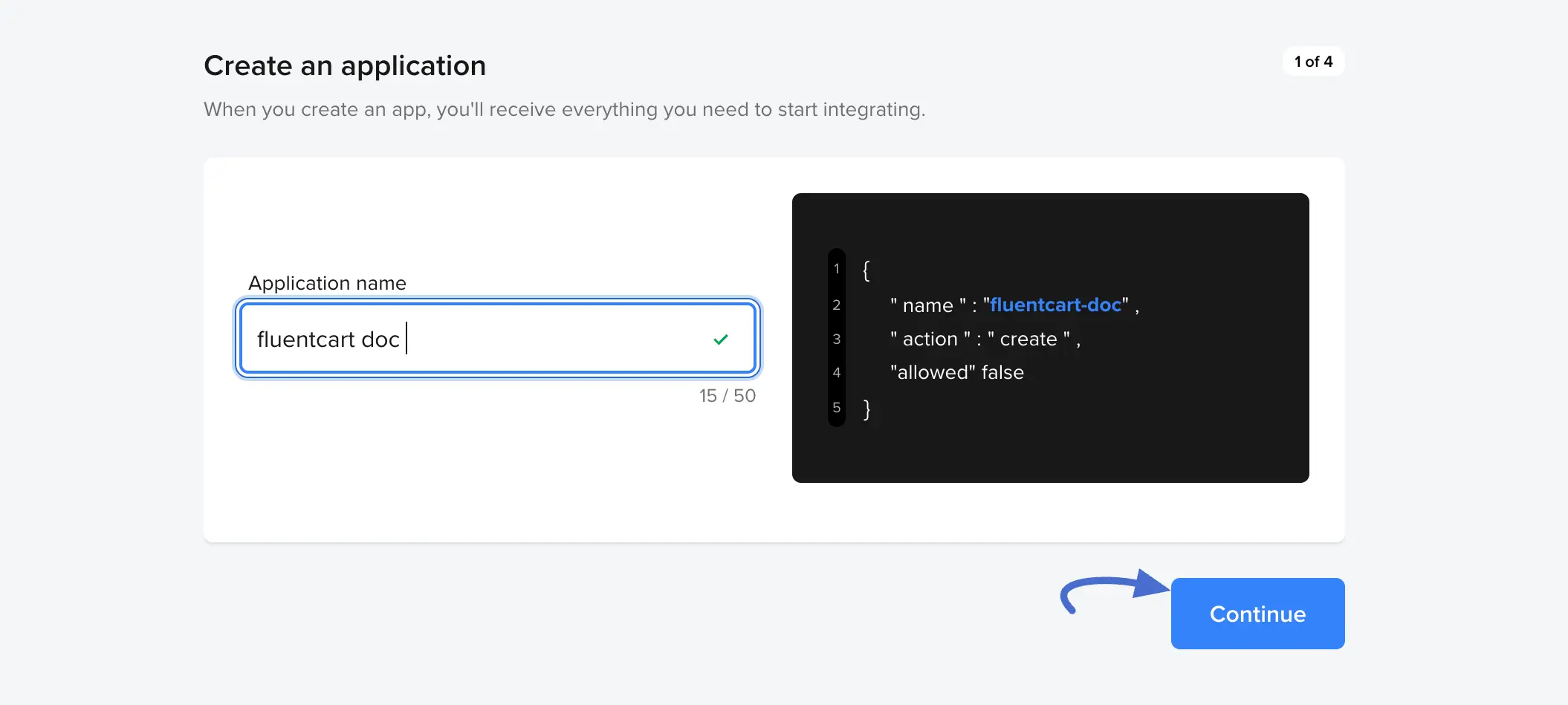1568x705 pixels.
Task: Click the highlighted fluentcart-doc value in code
Action: [1054, 305]
